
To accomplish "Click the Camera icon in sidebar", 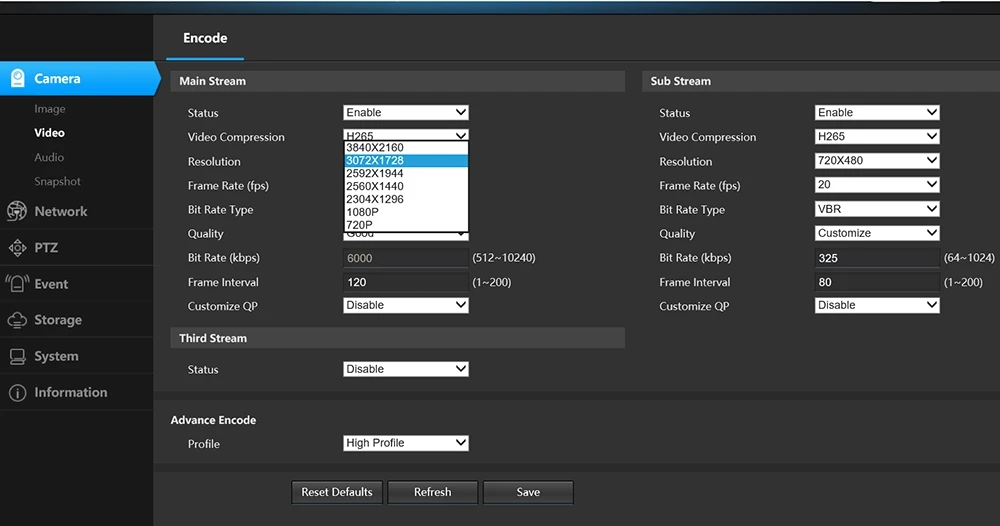I will pos(17,79).
